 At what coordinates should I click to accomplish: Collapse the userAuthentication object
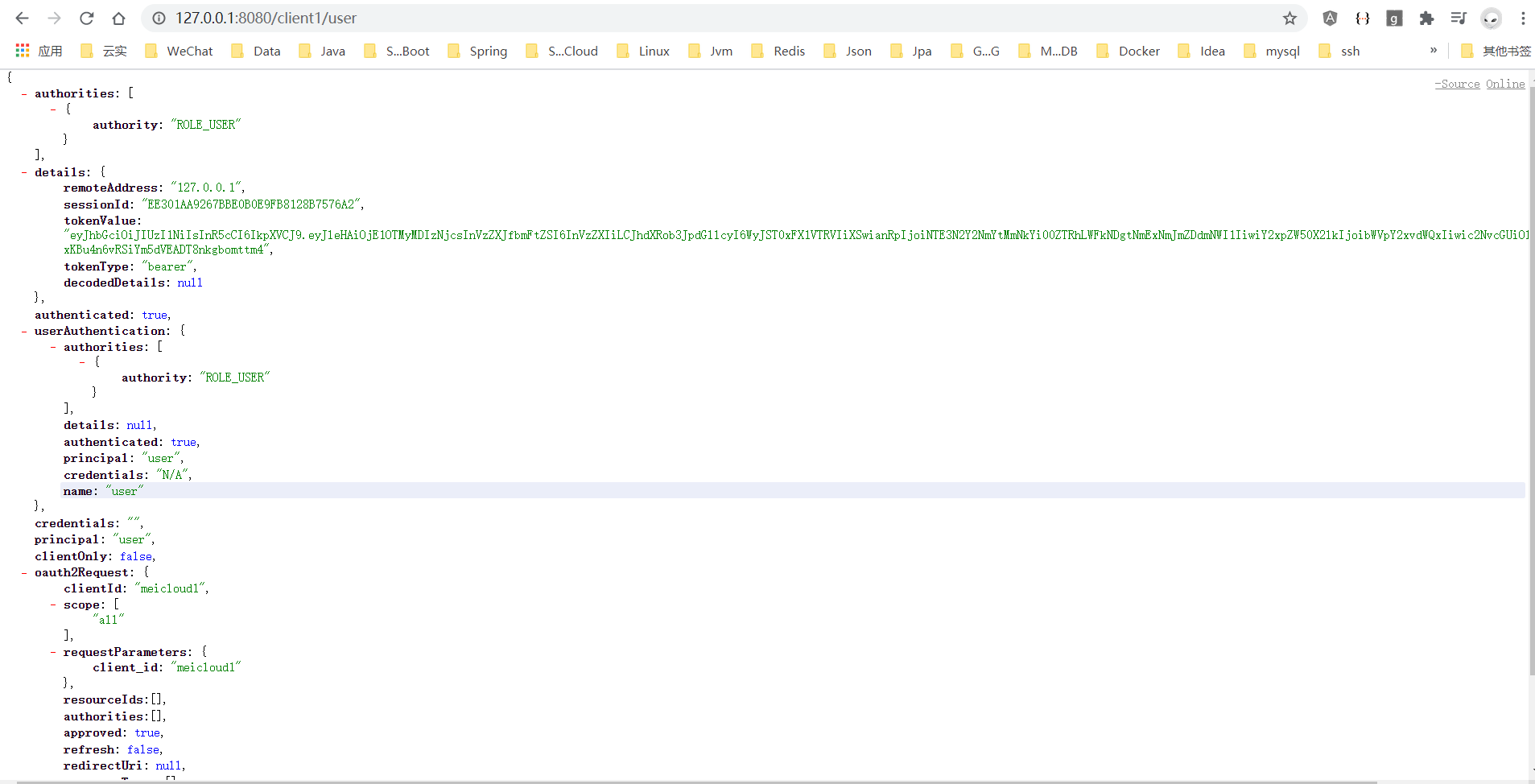[x=24, y=331]
